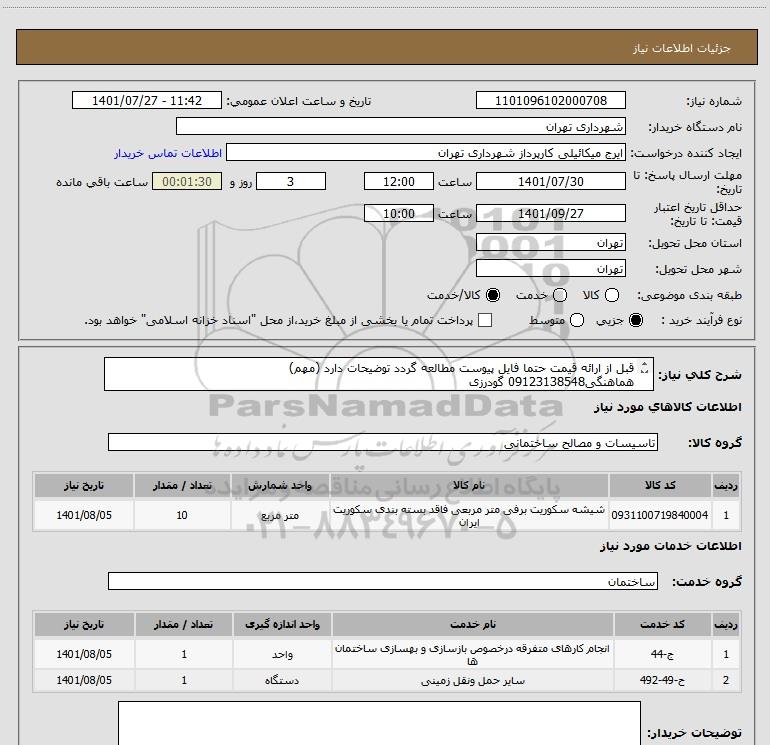Choose the متوسط purchase type radio
Image resolution: width=770 pixels, height=745 pixels.
pos(577,320)
